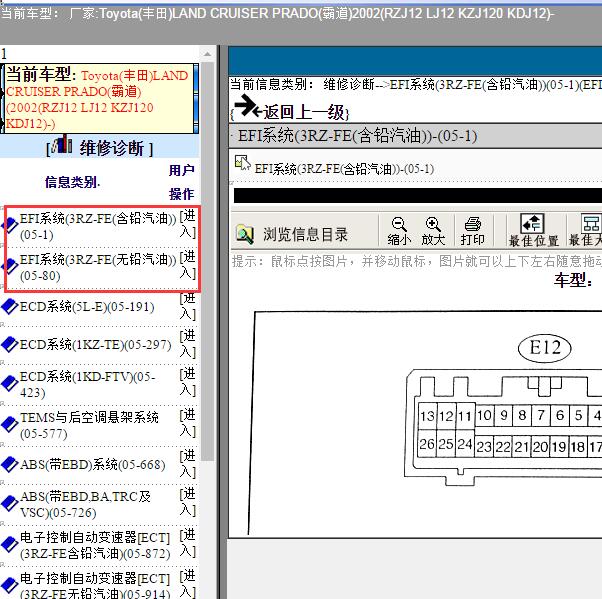Click blue book icon for ECT 3RZ-FE含铅汽油
Image resolution: width=602 pixels, height=599 pixels.
[x=10, y=544]
